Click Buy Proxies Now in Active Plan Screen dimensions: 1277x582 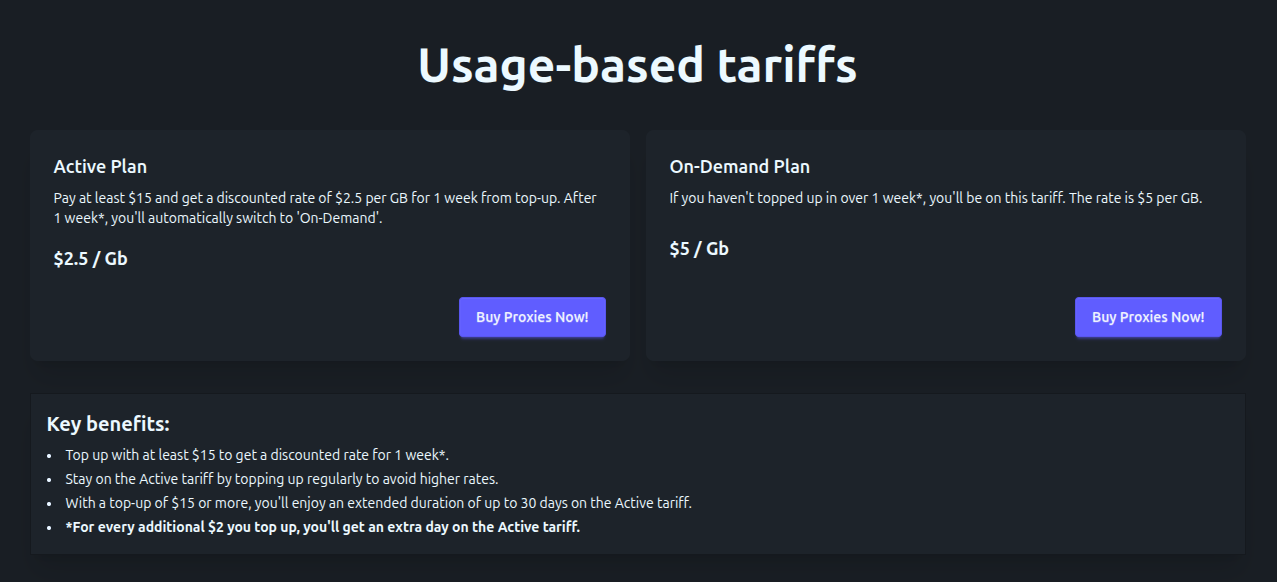coord(532,317)
